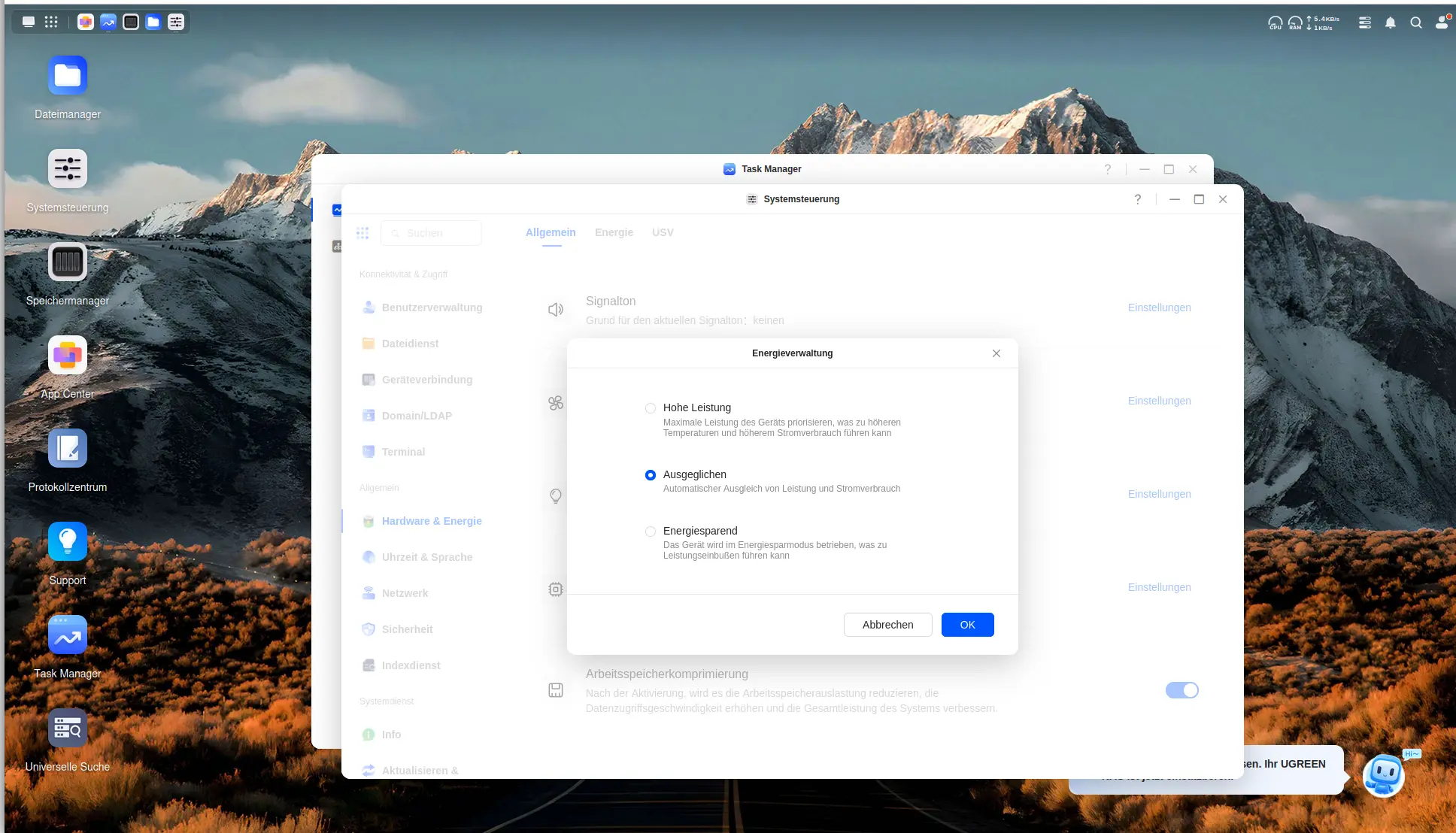This screenshot has width=1456, height=833.
Task: Select the Energiesparend radio option
Action: pyautogui.click(x=651, y=532)
